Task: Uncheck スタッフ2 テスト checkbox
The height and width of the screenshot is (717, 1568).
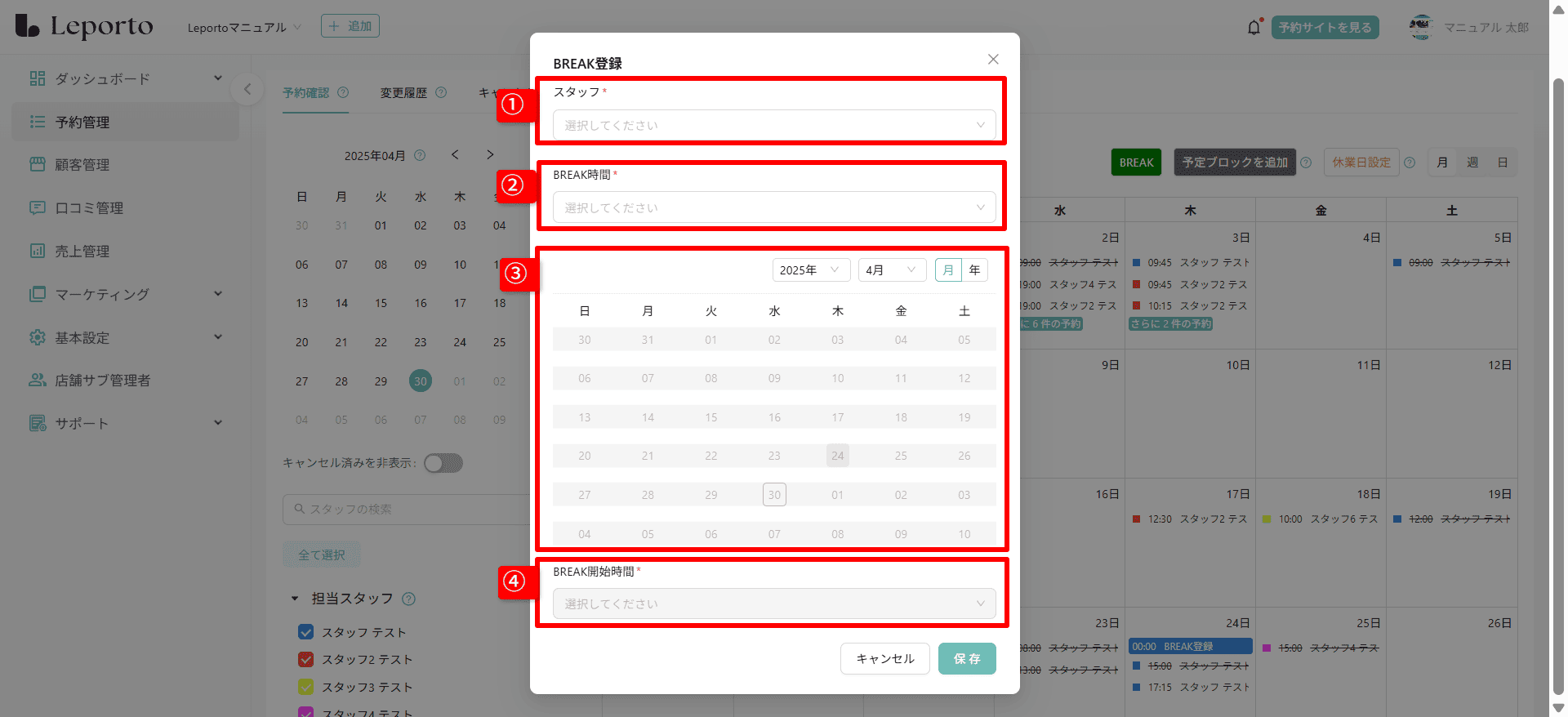Action: coord(306,659)
